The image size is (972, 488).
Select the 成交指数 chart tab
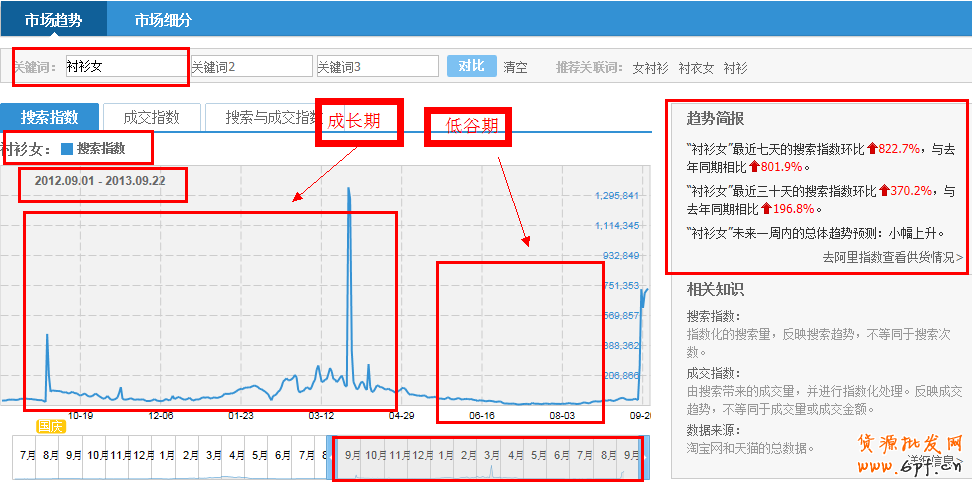click(151, 117)
